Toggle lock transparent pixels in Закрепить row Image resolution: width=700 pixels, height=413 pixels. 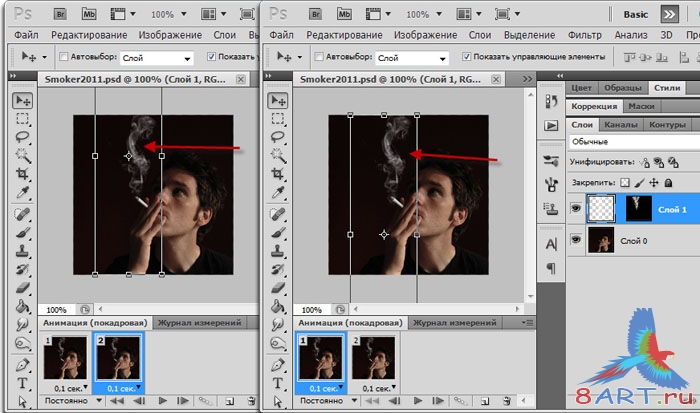tap(625, 183)
